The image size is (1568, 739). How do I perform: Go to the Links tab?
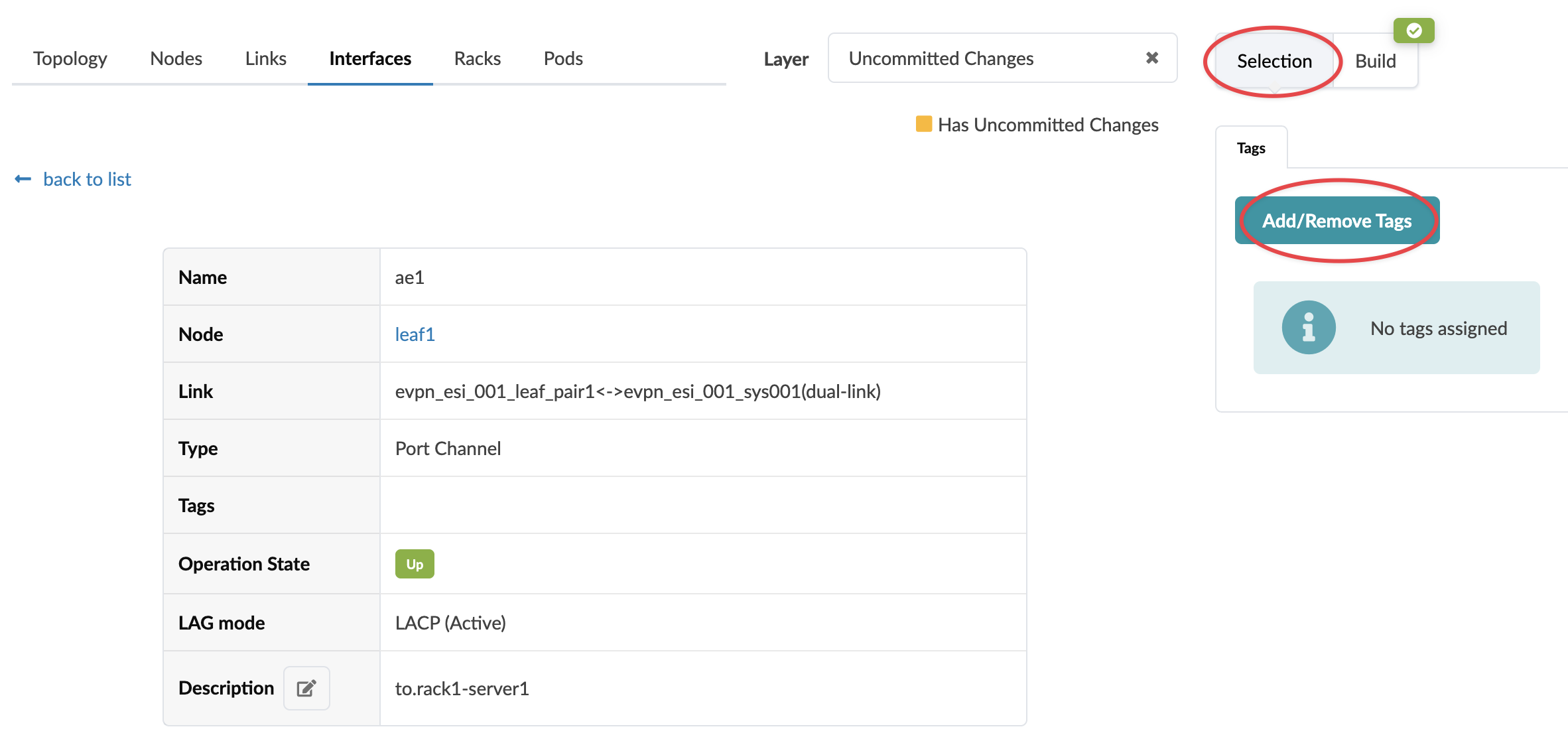point(265,58)
